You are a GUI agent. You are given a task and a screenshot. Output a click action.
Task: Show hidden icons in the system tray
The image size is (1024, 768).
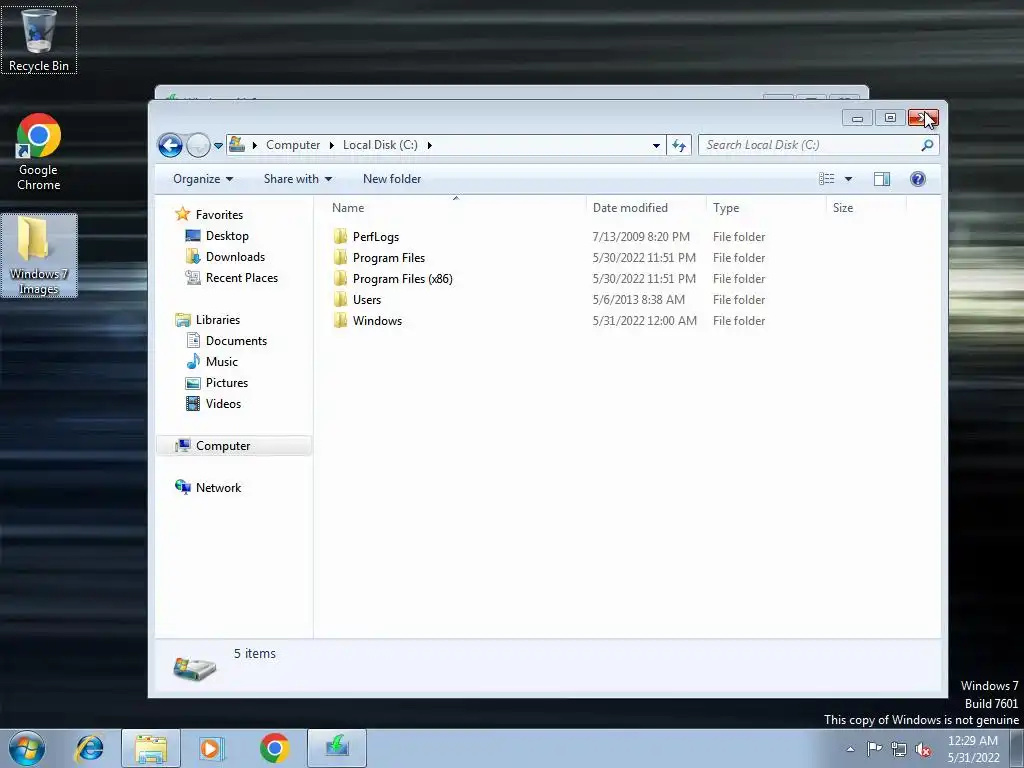pyautogui.click(x=850, y=749)
